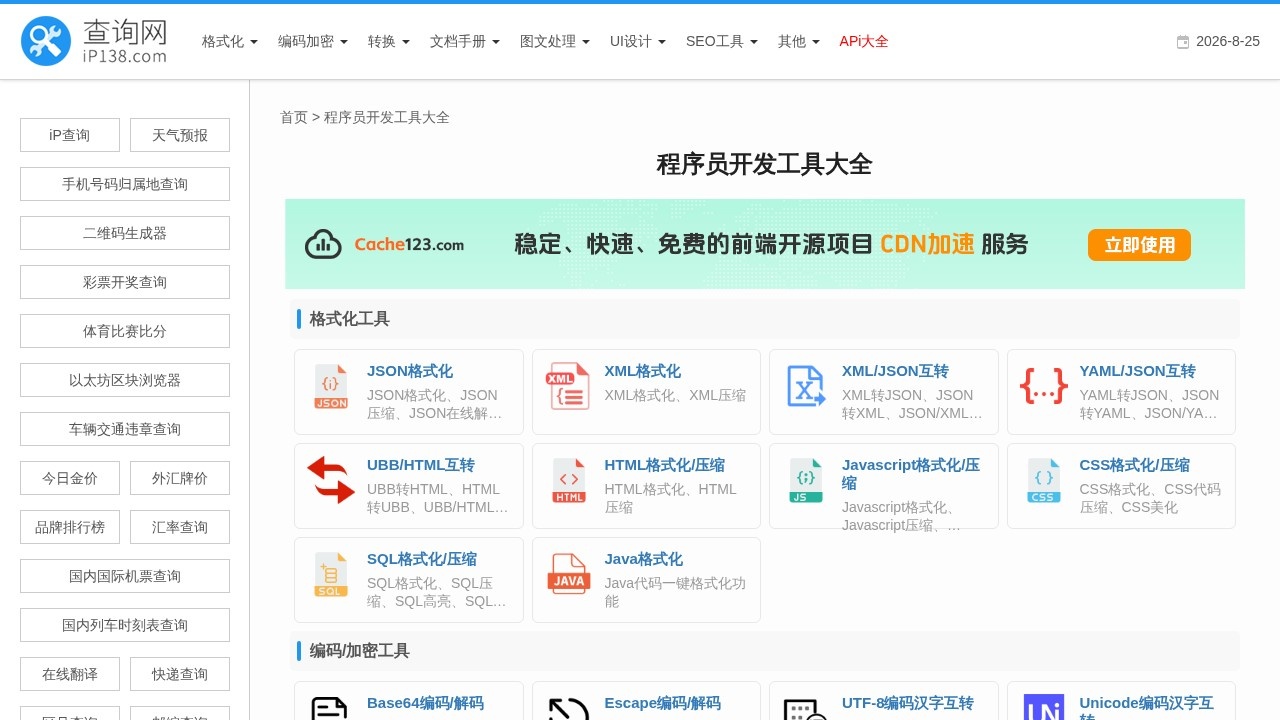Open the XML/JSON互转 title link
1280x720 pixels.
(x=895, y=371)
